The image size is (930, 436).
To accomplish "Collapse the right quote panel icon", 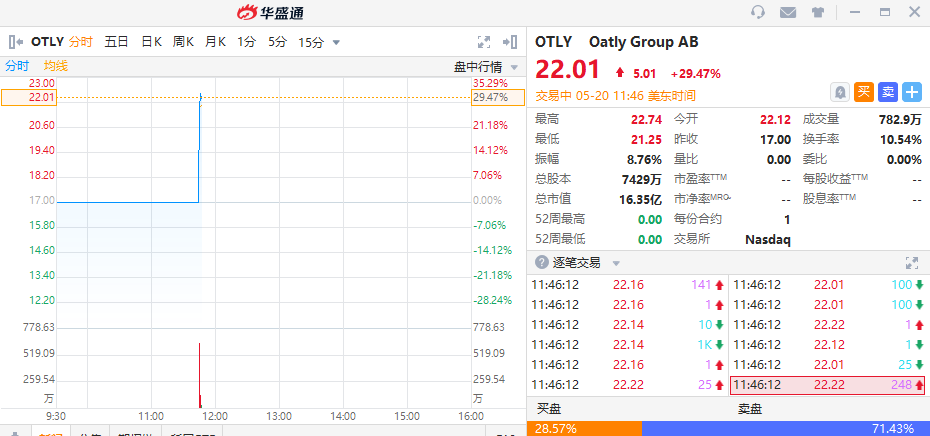I will click(510, 42).
